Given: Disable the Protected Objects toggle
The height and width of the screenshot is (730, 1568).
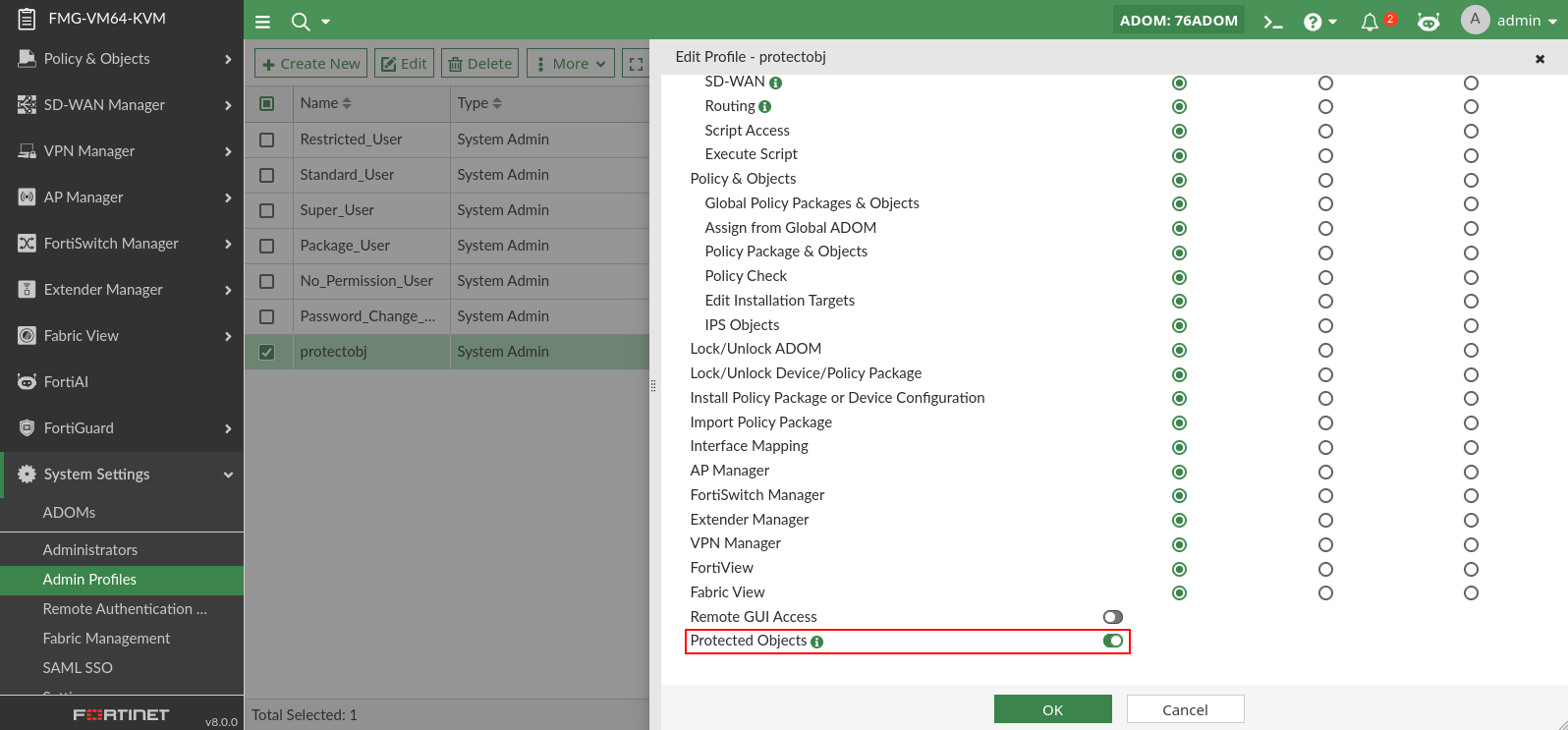Looking at the screenshot, I should pyautogui.click(x=1113, y=641).
